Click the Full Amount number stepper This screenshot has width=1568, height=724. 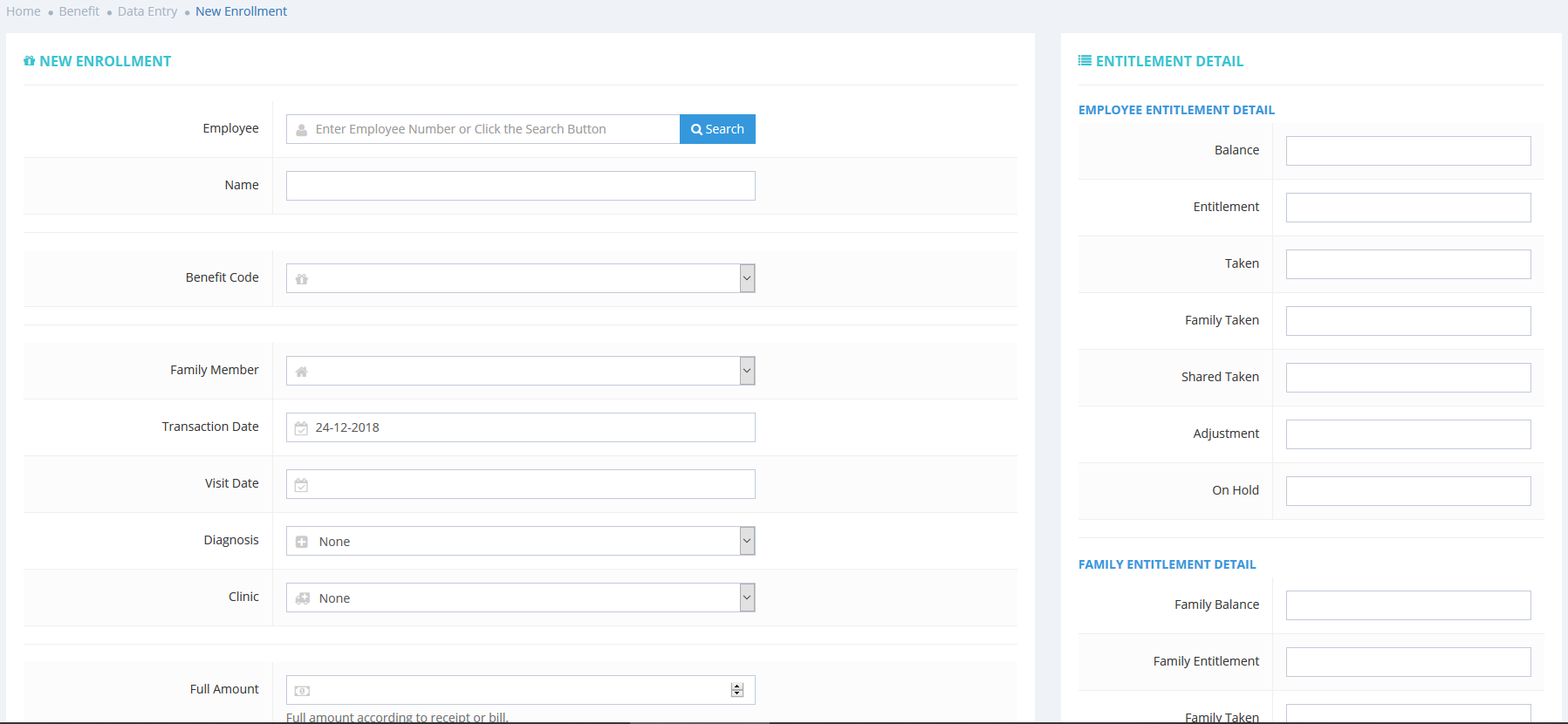[x=737, y=690]
